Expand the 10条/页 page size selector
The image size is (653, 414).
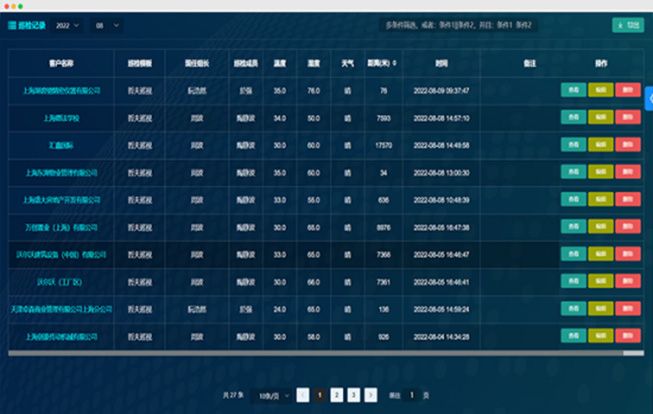(269, 395)
